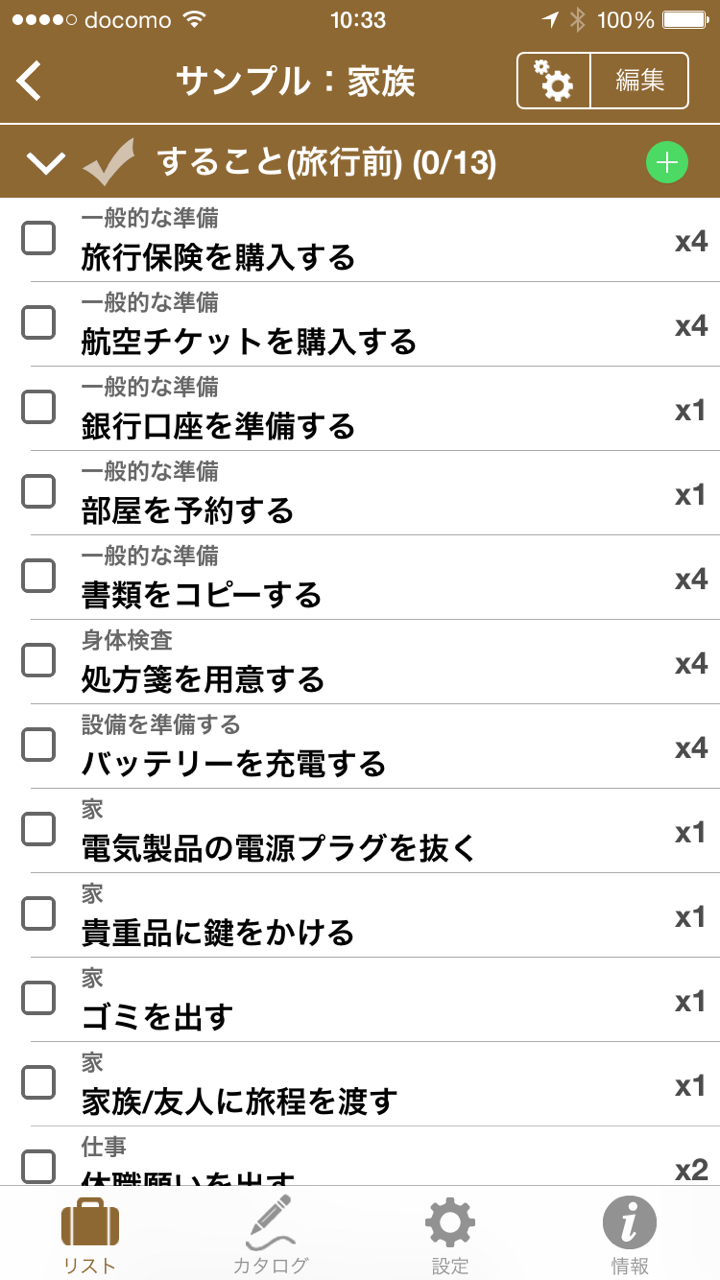The image size is (720, 1280).
Task: Open the リスト suitcase tab
Action: tap(90, 1235)
